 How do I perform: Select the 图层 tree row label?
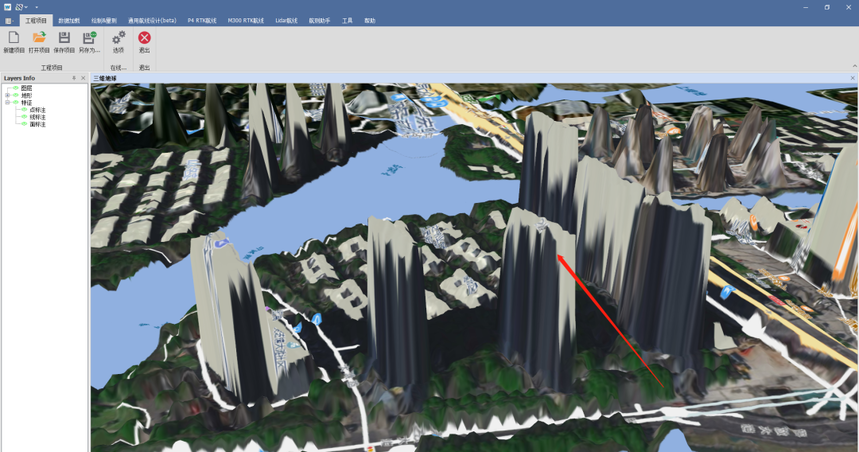click(26, 88)
